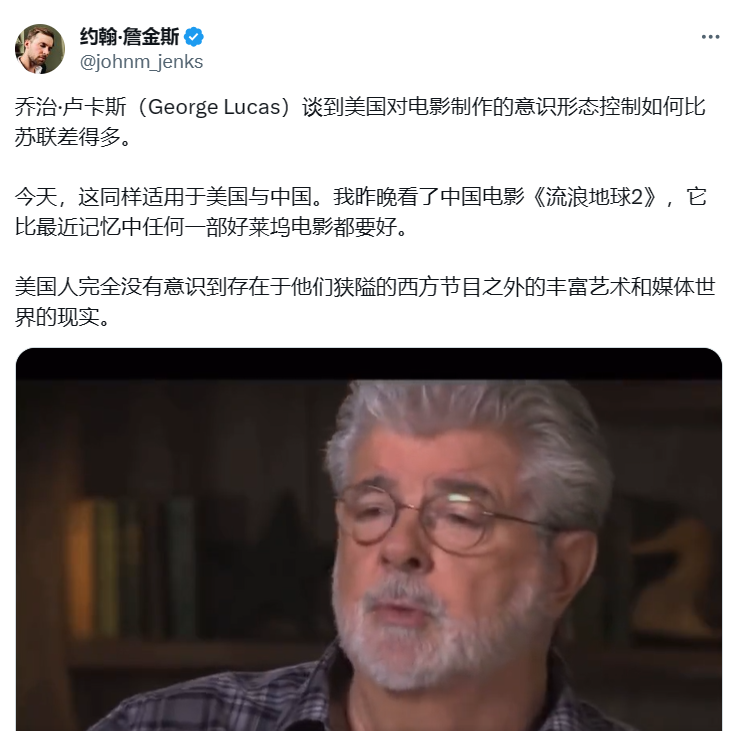Screen dimensions: 741x731
Task: Open the @johnm_jenks handle link
Action: click(x=141, y=62)
